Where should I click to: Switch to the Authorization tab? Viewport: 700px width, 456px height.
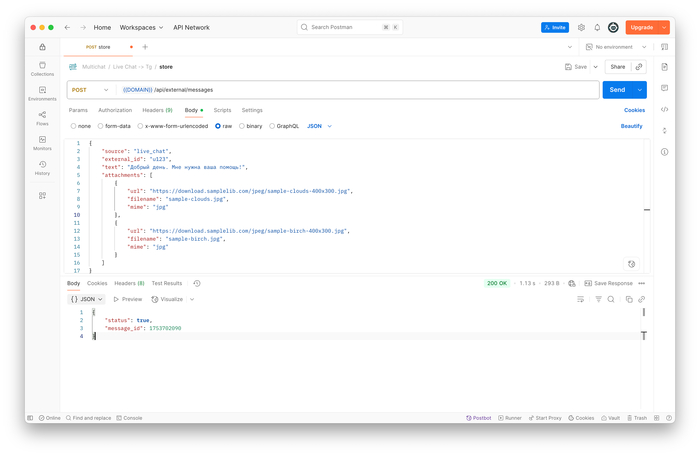tap(115, 110)
